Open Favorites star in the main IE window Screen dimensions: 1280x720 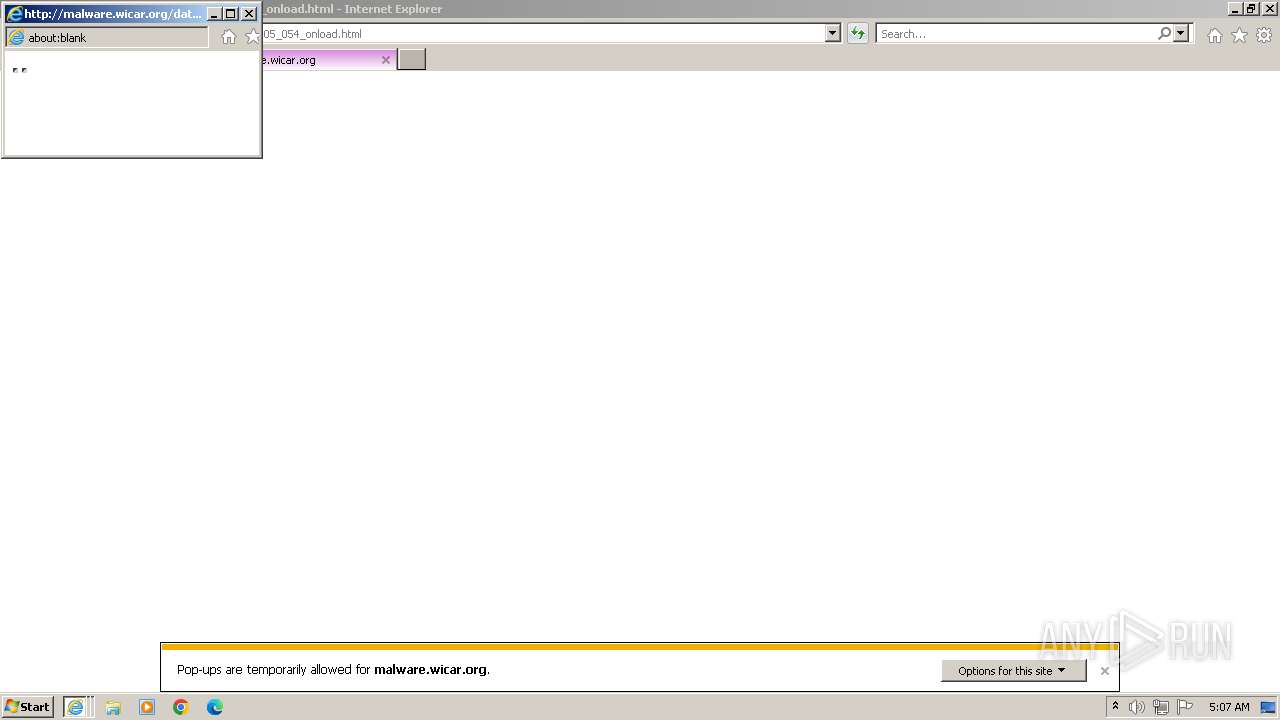tap(1239, 35)
